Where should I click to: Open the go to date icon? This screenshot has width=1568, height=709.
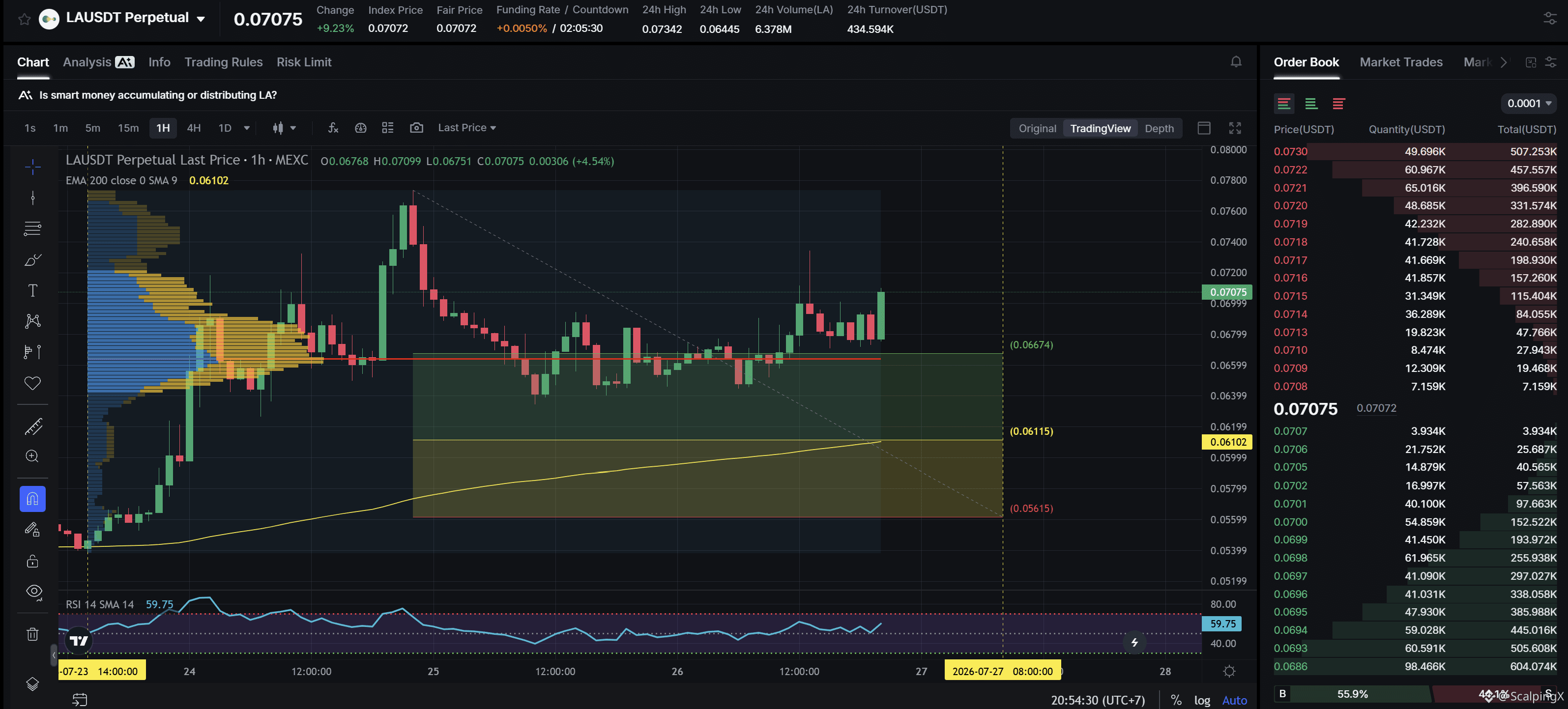80,700
